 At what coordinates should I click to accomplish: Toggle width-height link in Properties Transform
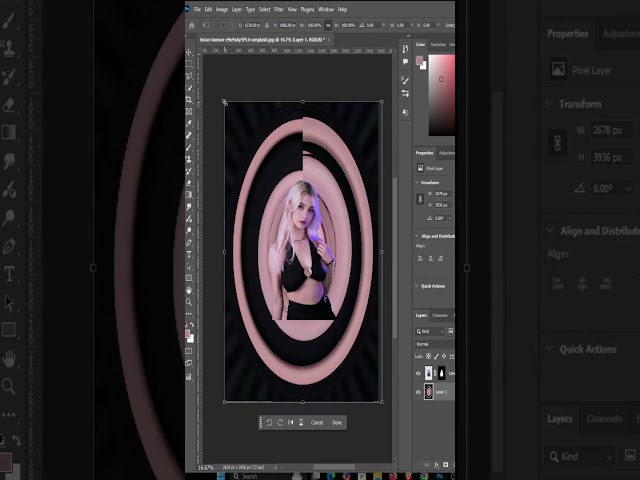pos(420,199)
